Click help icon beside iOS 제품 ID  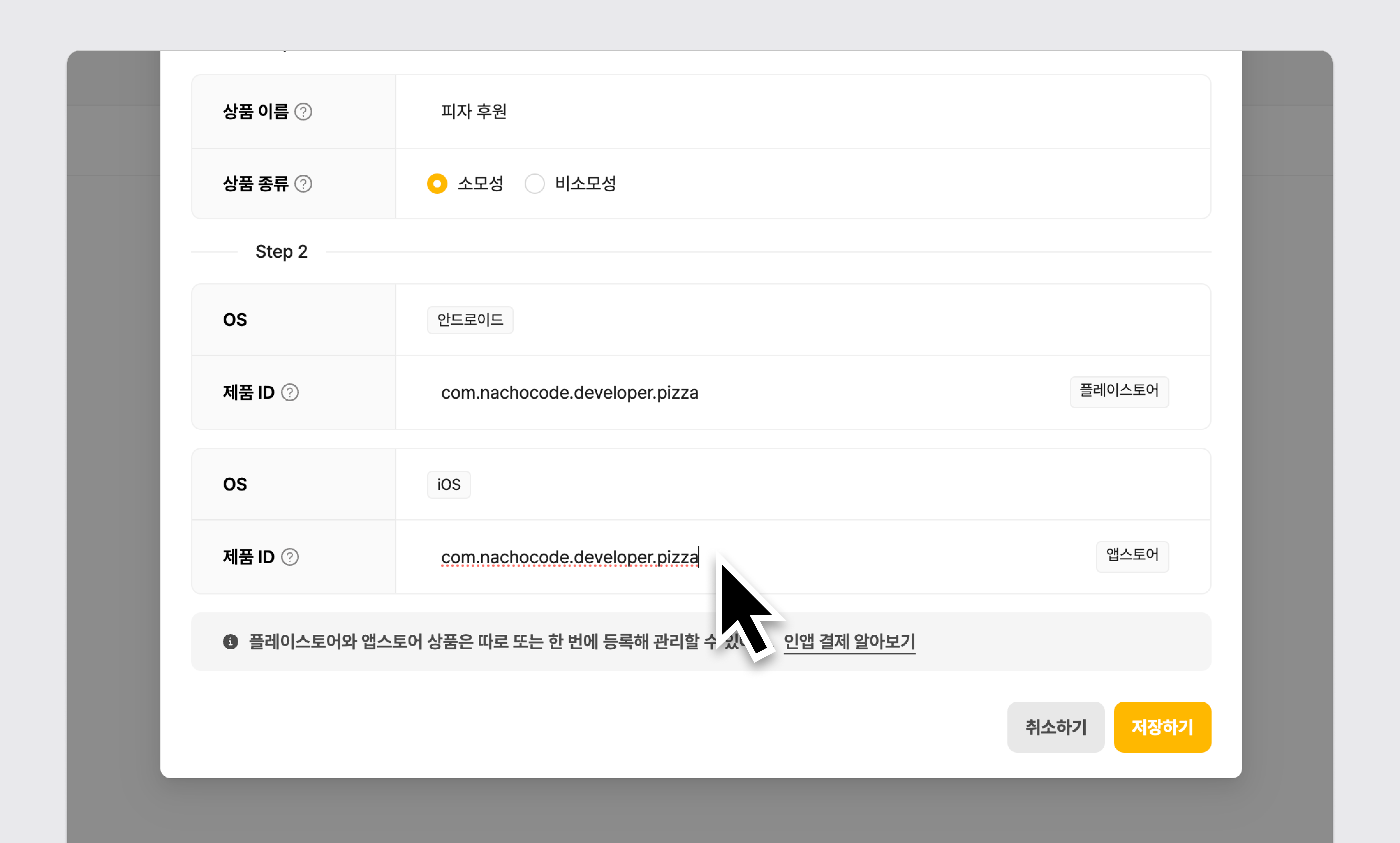(x=290, y=557)
